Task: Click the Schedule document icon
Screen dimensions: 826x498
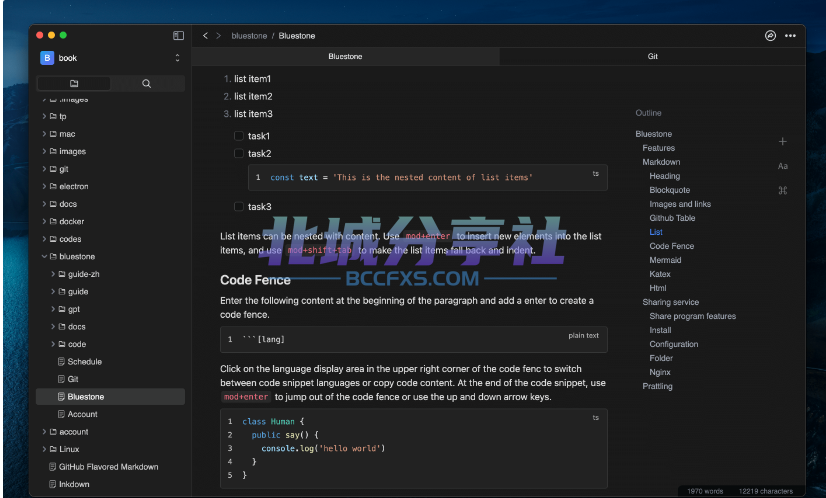Action: (61, 362)
